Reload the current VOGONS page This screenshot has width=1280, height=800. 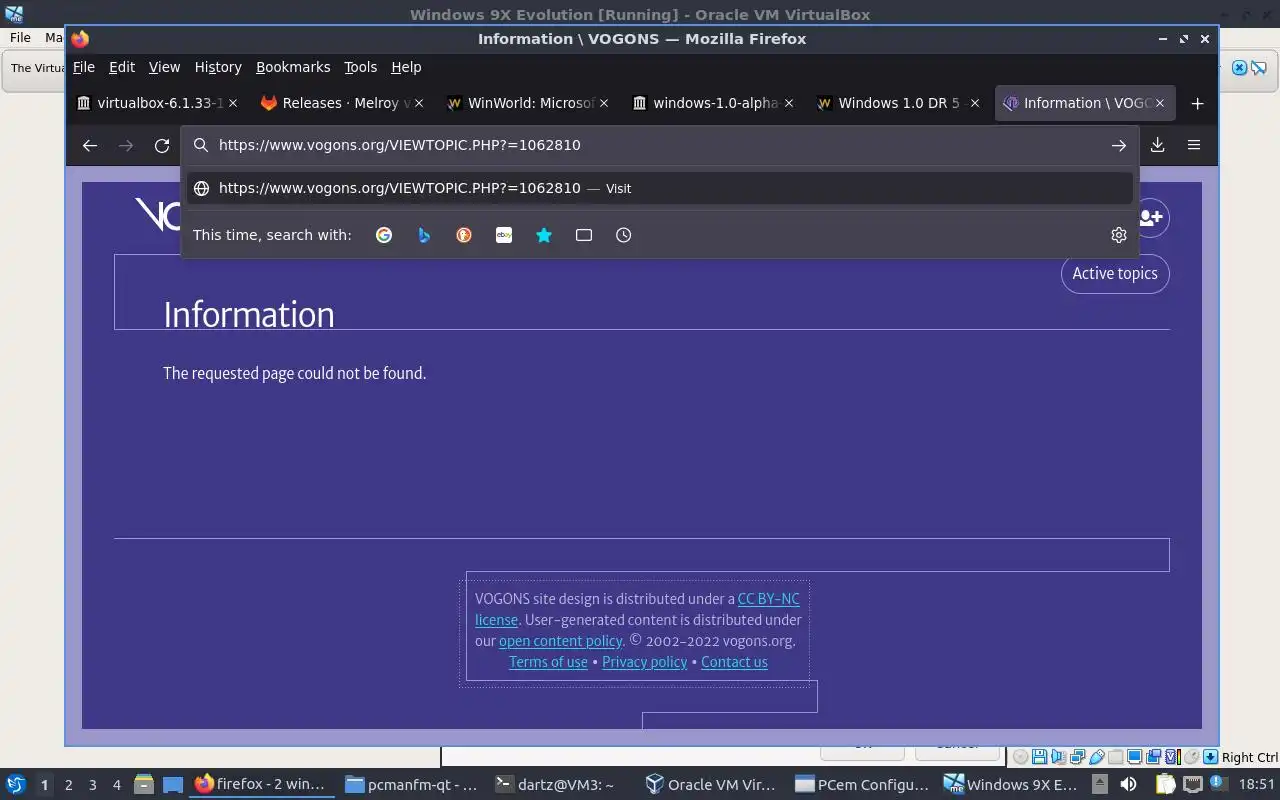[x=162, y=145]
